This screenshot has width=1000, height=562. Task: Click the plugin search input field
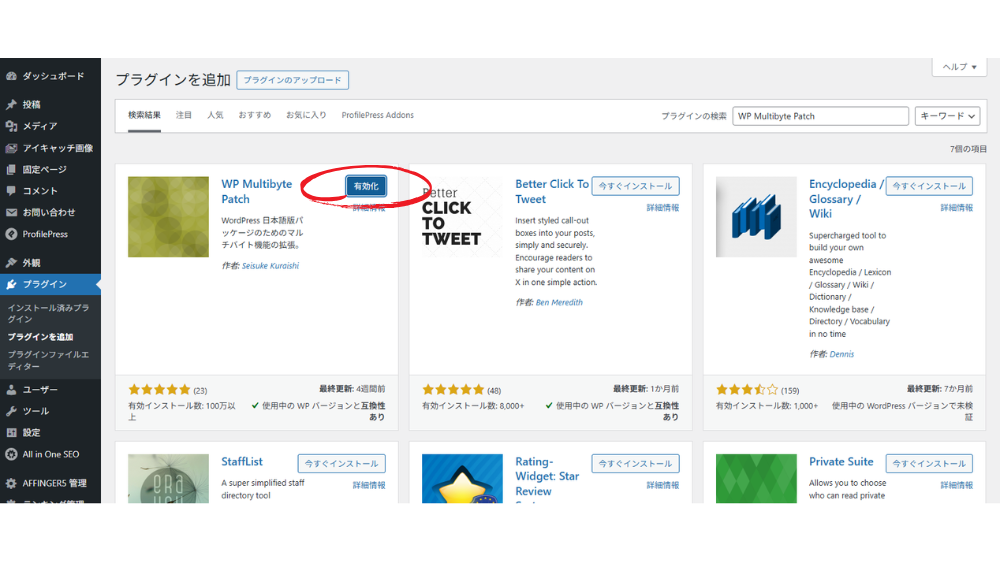pos(820,116)
